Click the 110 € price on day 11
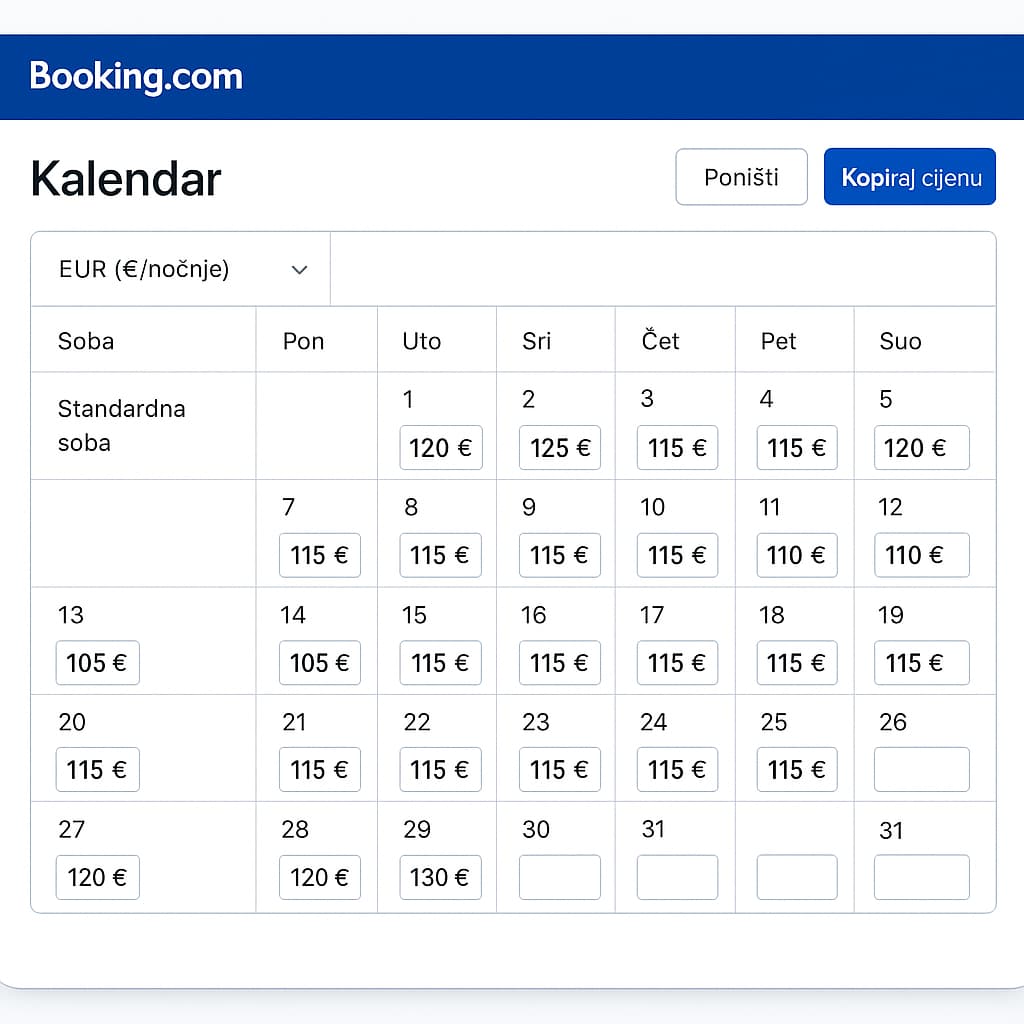This screenshot has width=1024, height=1024. (x=796, y=555)
